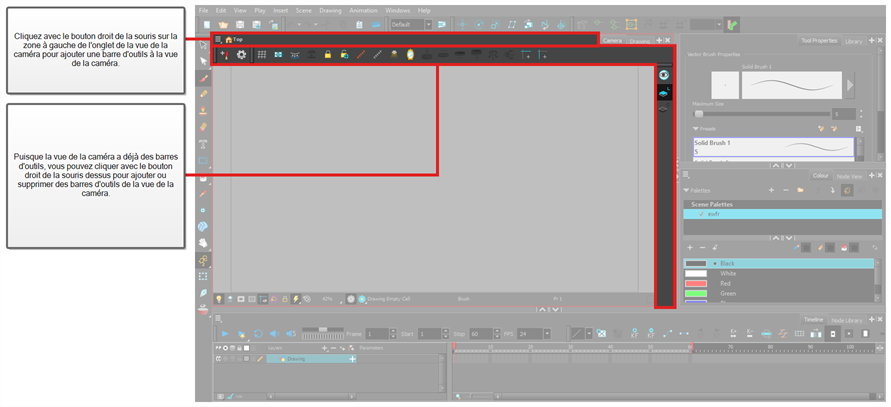The width and height of the screenshot is (891, 407).
Task: Open the FPS dropdown arrow
Action: pyautogui.click(x=546, y=334)
